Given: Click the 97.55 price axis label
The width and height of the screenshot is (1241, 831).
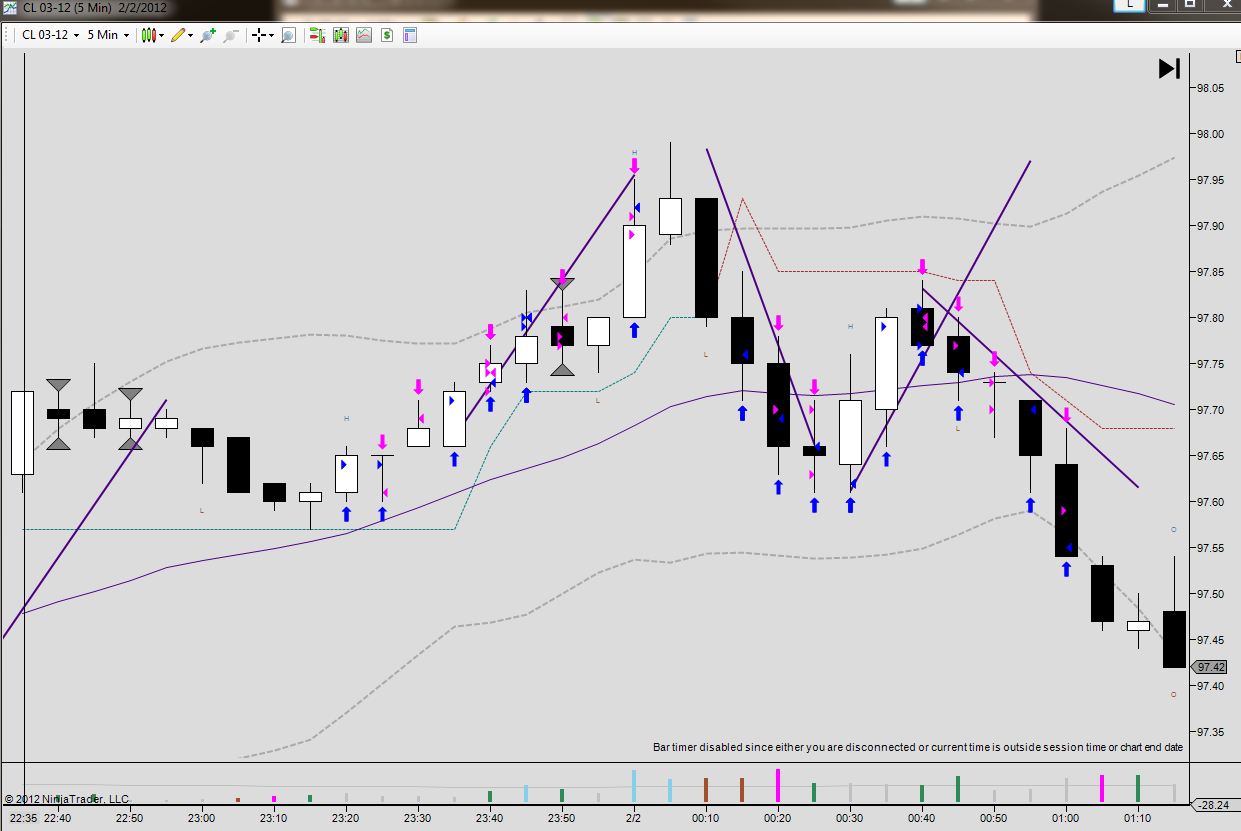Looking at the screenshot, I should tap(1210, 548).
